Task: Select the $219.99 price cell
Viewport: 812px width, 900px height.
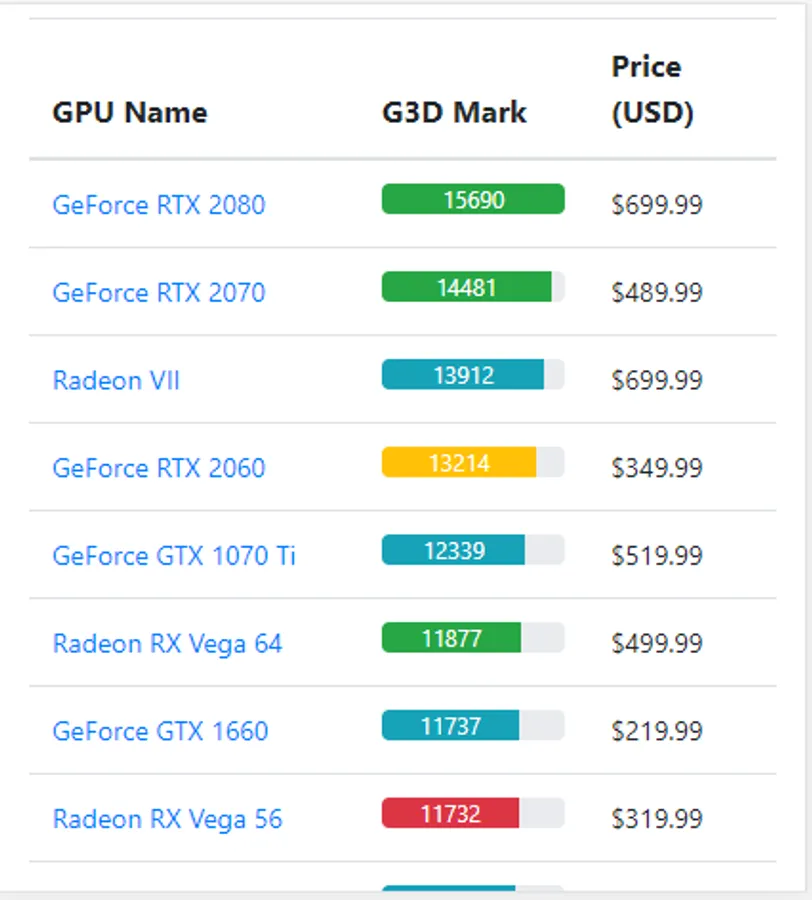Action: 657,731
